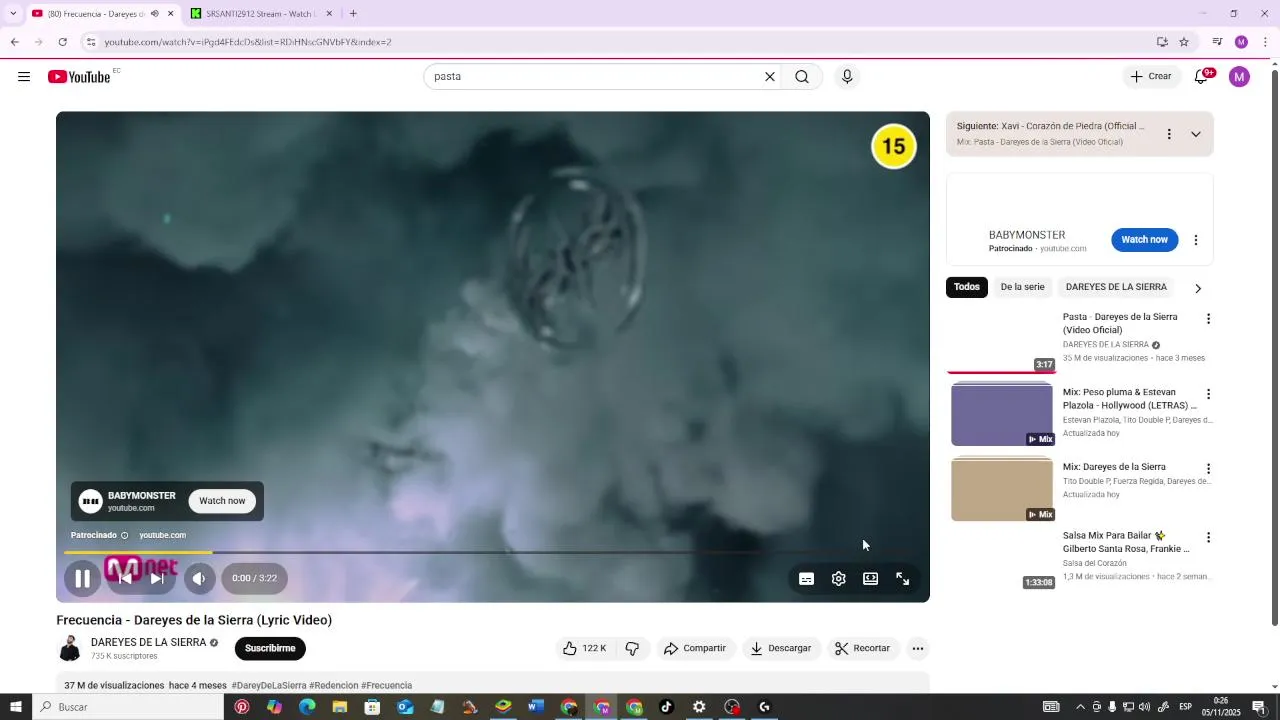Open the YouTube account avatar menu

[1239, 77]
